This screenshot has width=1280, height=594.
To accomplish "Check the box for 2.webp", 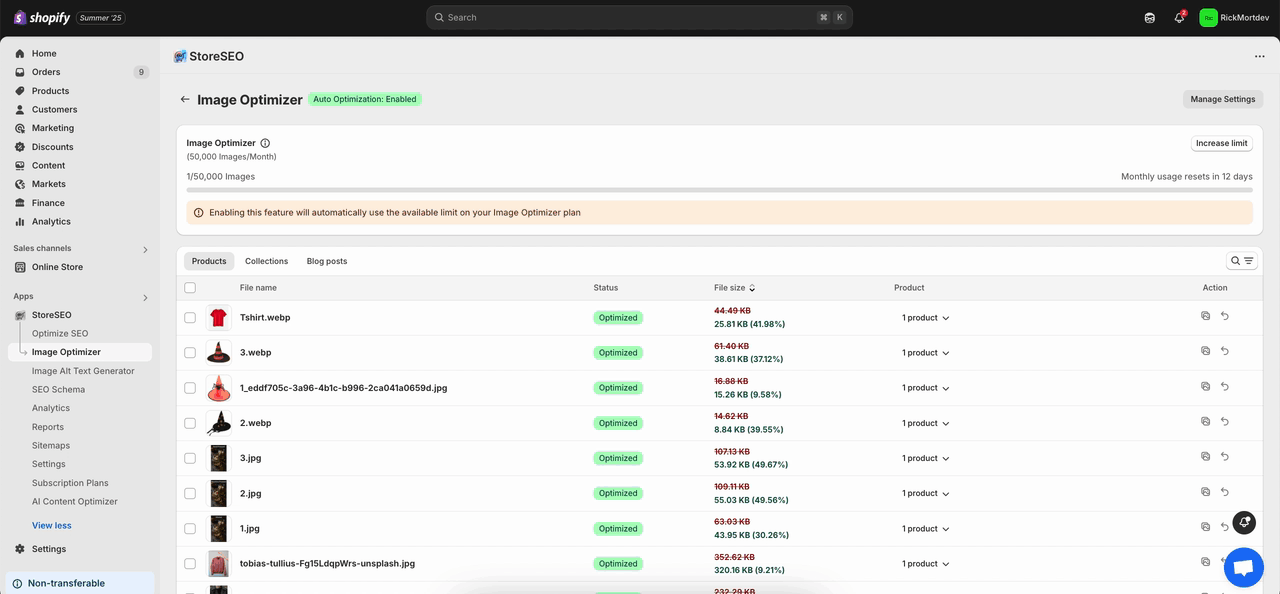I will pyautogui.click(x=190, y=423).
